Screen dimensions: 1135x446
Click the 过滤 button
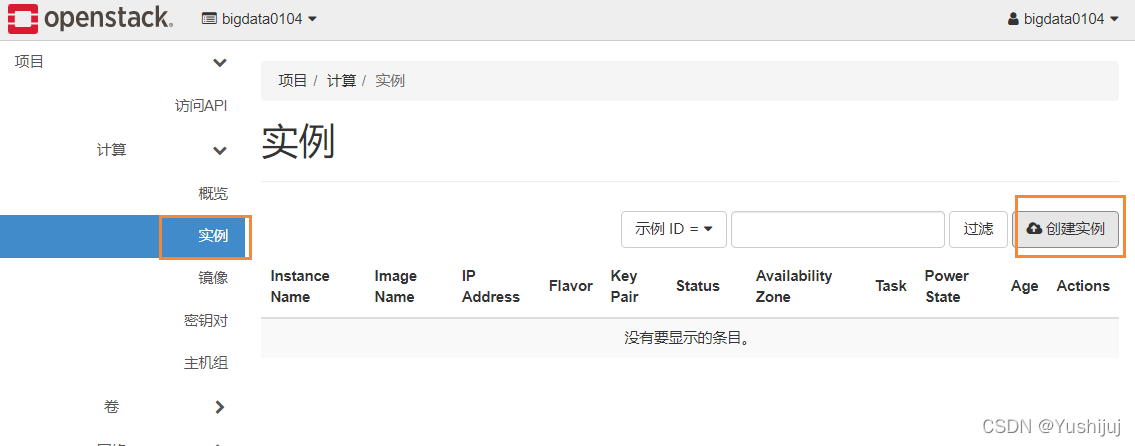coord(978,229)
